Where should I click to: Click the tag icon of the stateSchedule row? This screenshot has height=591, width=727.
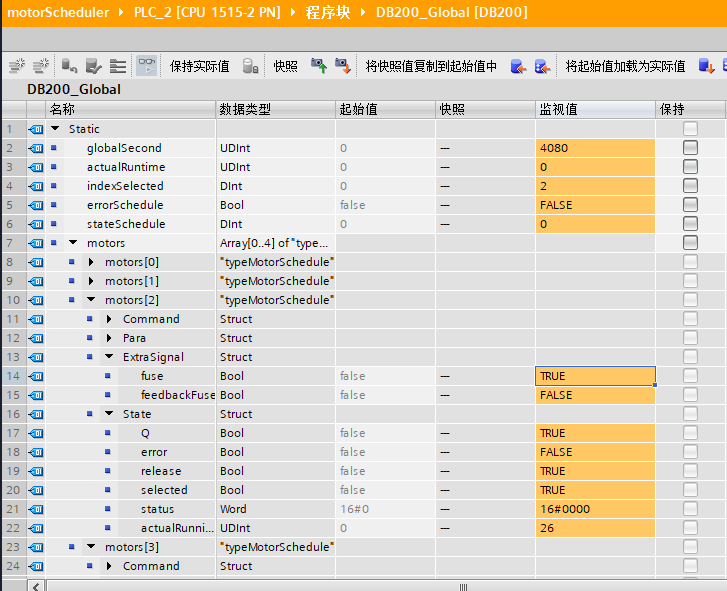click(36, 224)
